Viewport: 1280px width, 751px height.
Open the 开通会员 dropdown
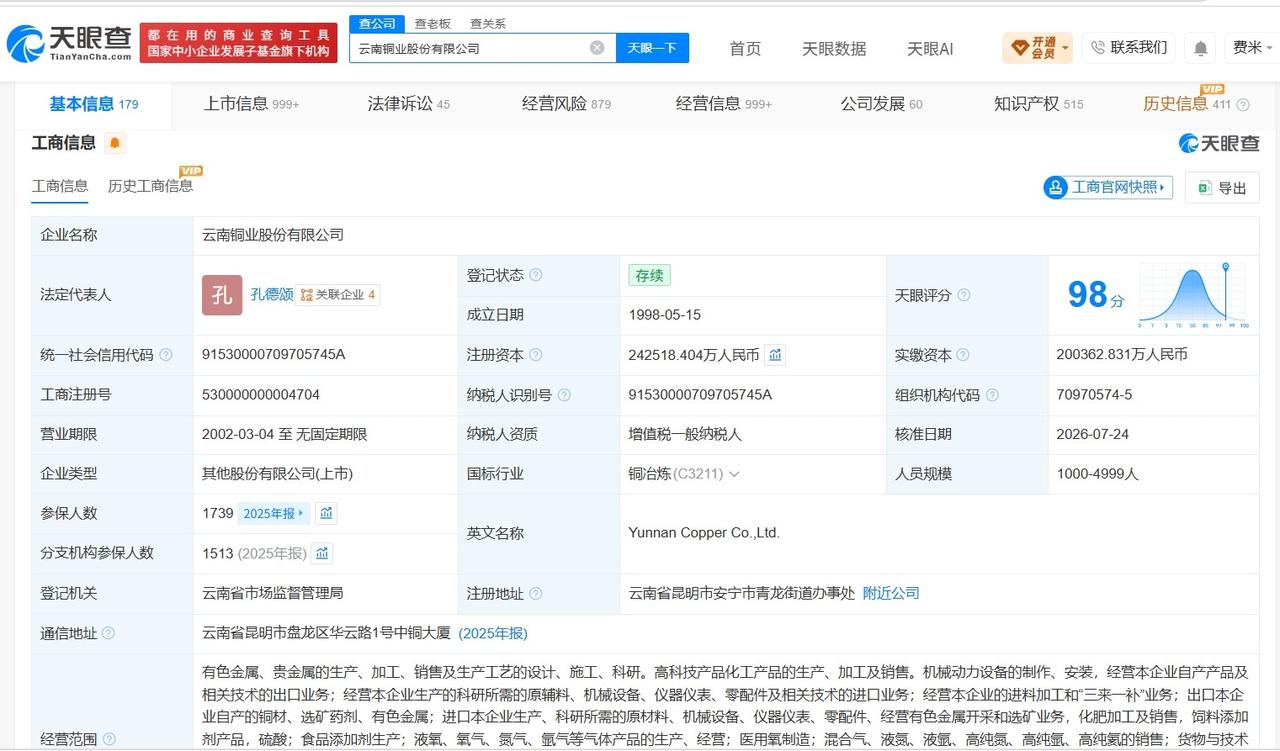pyautogui.click(x=1037, y=48)
